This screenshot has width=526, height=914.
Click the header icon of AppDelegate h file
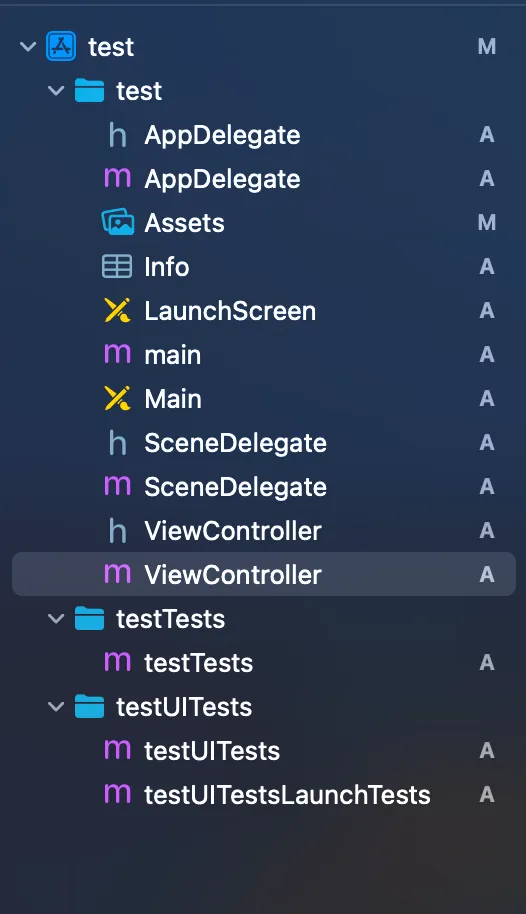click(117, 135)
